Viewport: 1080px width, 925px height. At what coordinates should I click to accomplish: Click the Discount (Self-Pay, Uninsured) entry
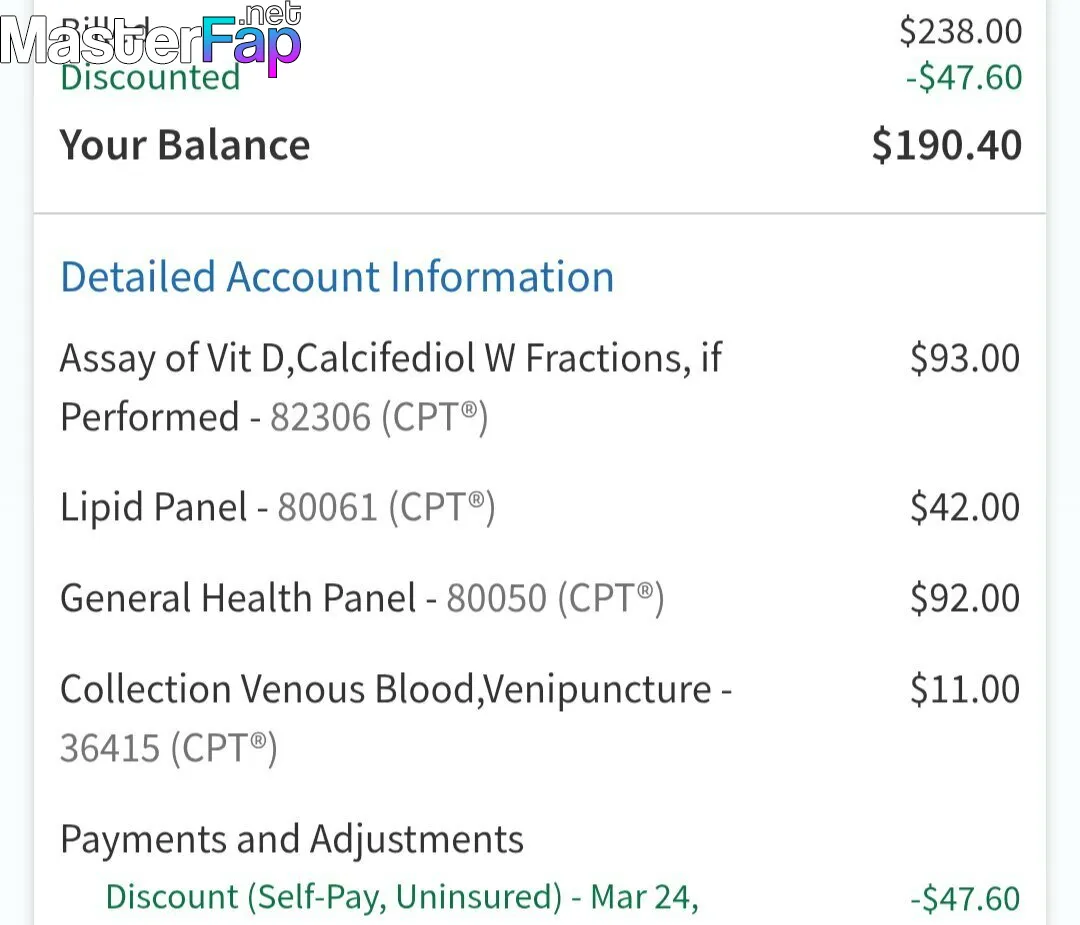[x=402, y=897]
